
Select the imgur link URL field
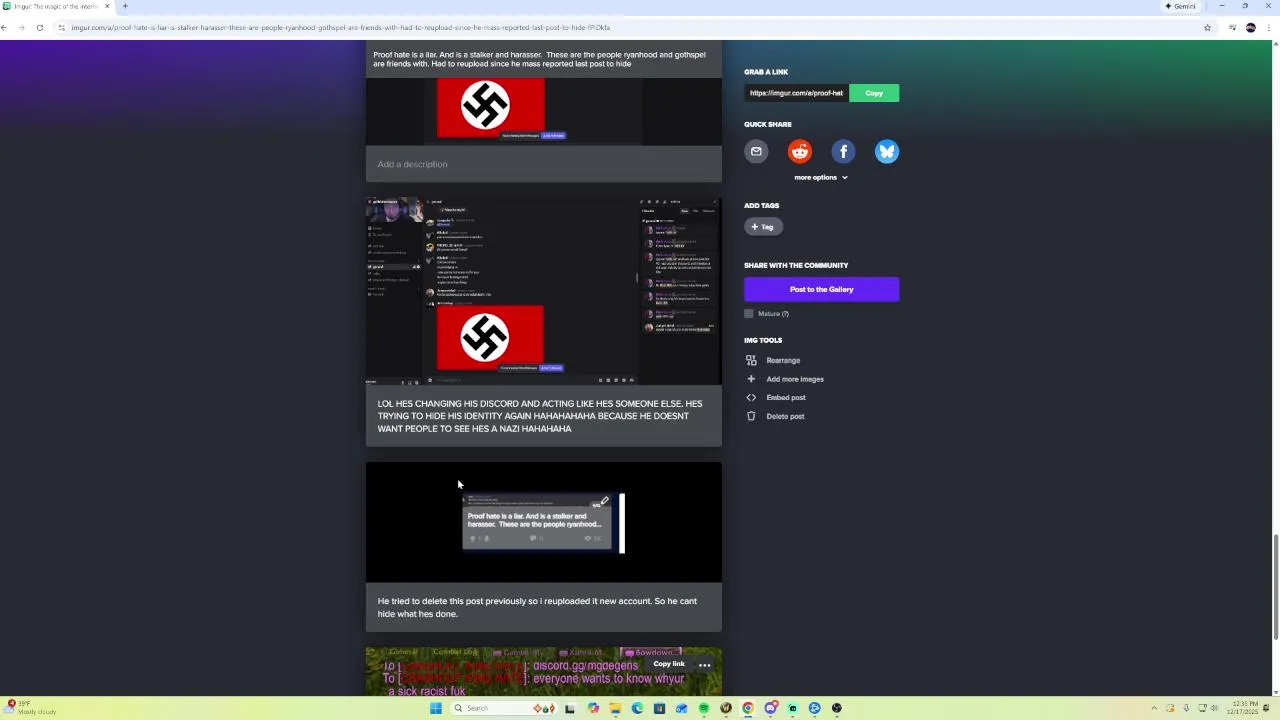click(796, 93)
